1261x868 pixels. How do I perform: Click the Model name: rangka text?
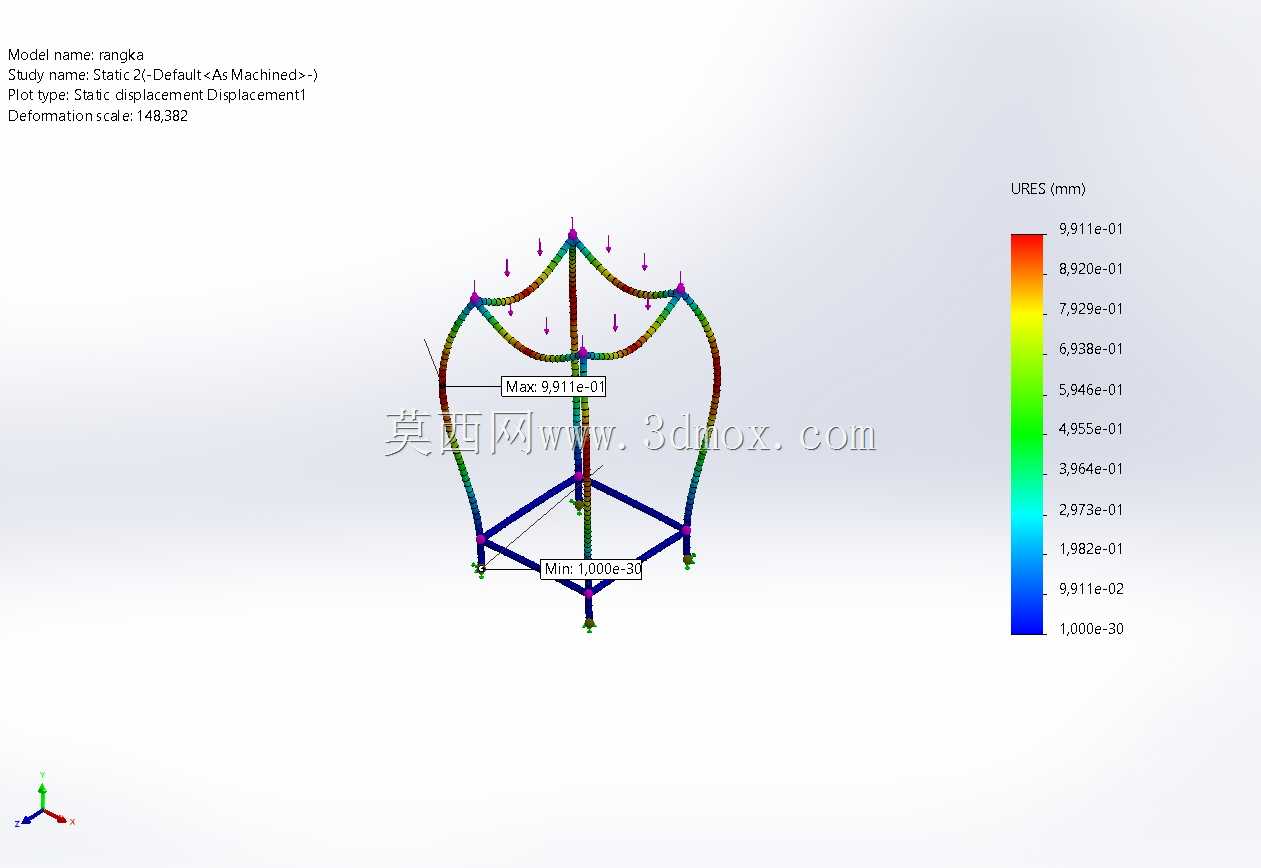pos(76,55)
